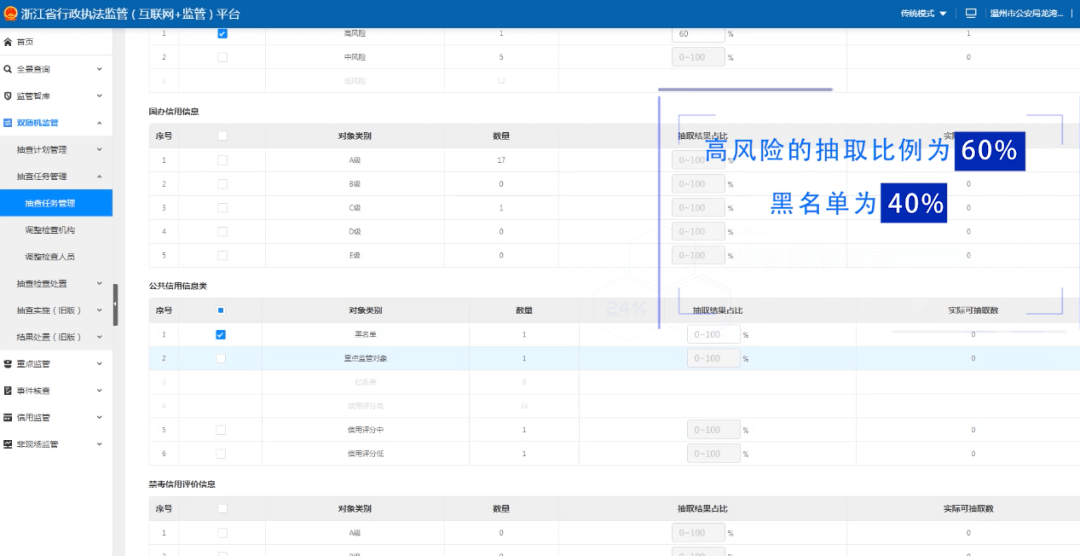Screen dimensions: 1080x556
Task: Click the 禁毒信用评价信息 section heading
Action: (183, 484)
